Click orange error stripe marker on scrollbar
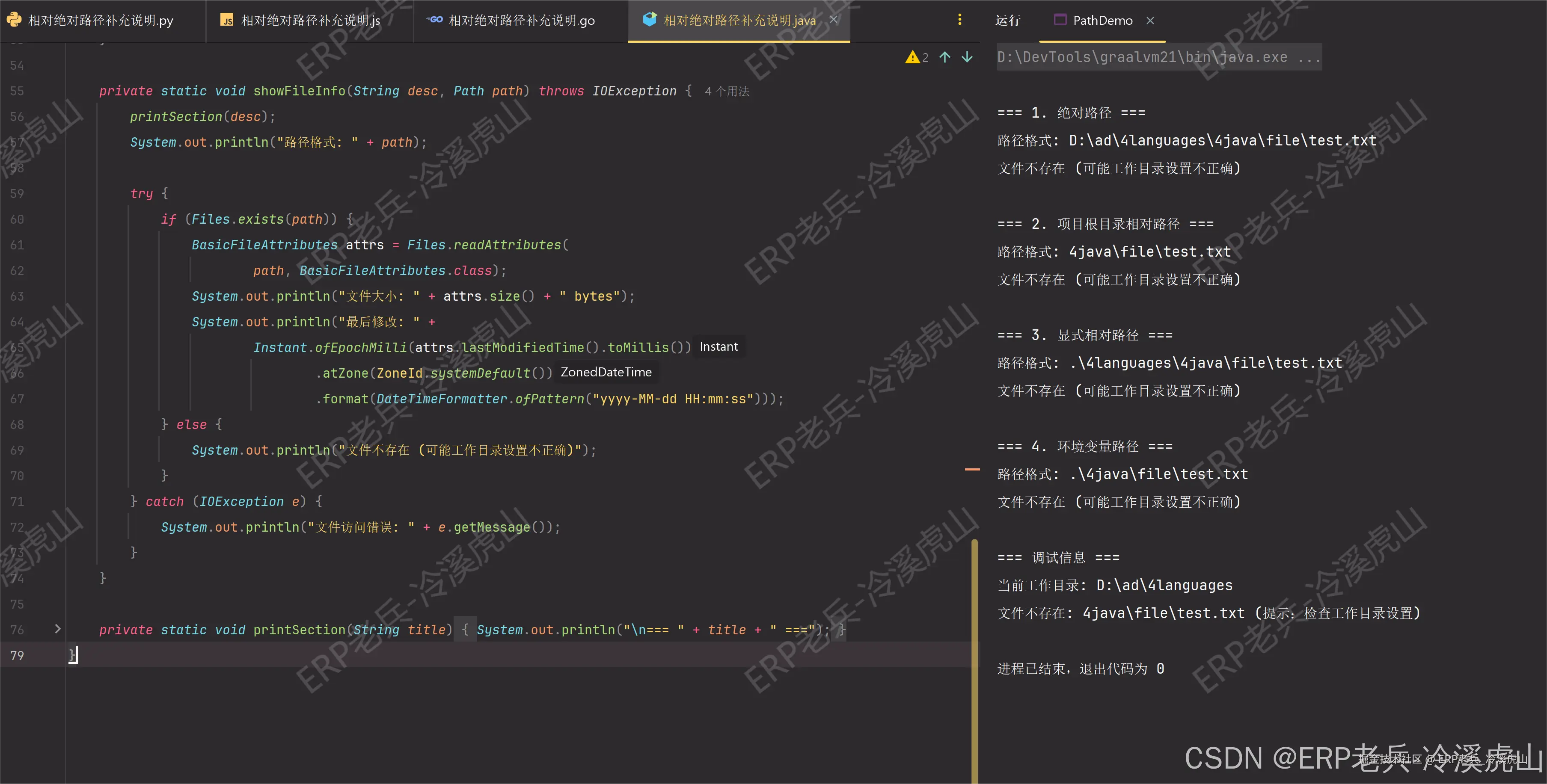The height and width of the screenshot is (784, 1547). tap(972, 470)
